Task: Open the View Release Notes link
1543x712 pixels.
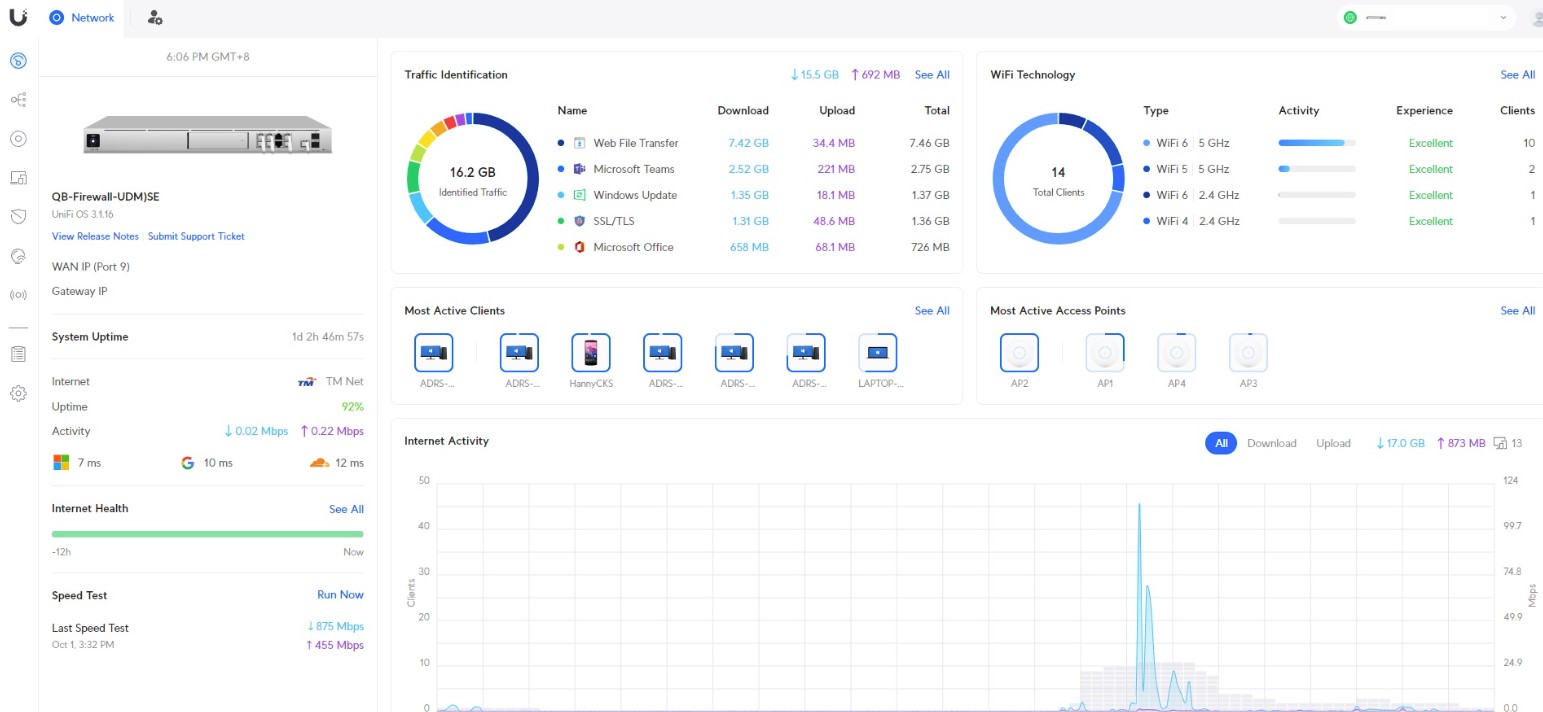Action: pyautogui.click(x=95, y=236)
